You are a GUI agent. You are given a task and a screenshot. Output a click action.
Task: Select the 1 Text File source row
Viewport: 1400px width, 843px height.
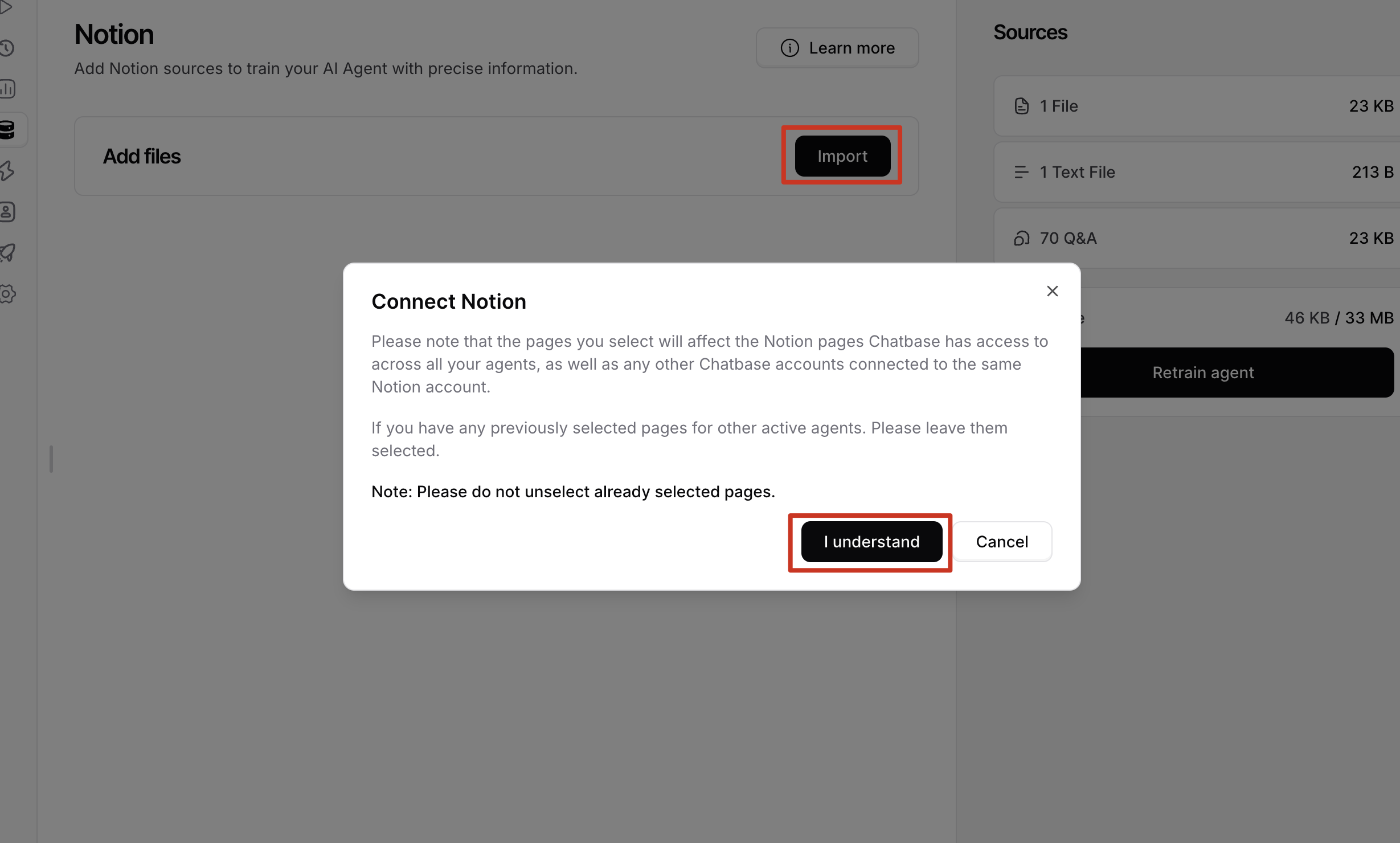point(1197,172)
